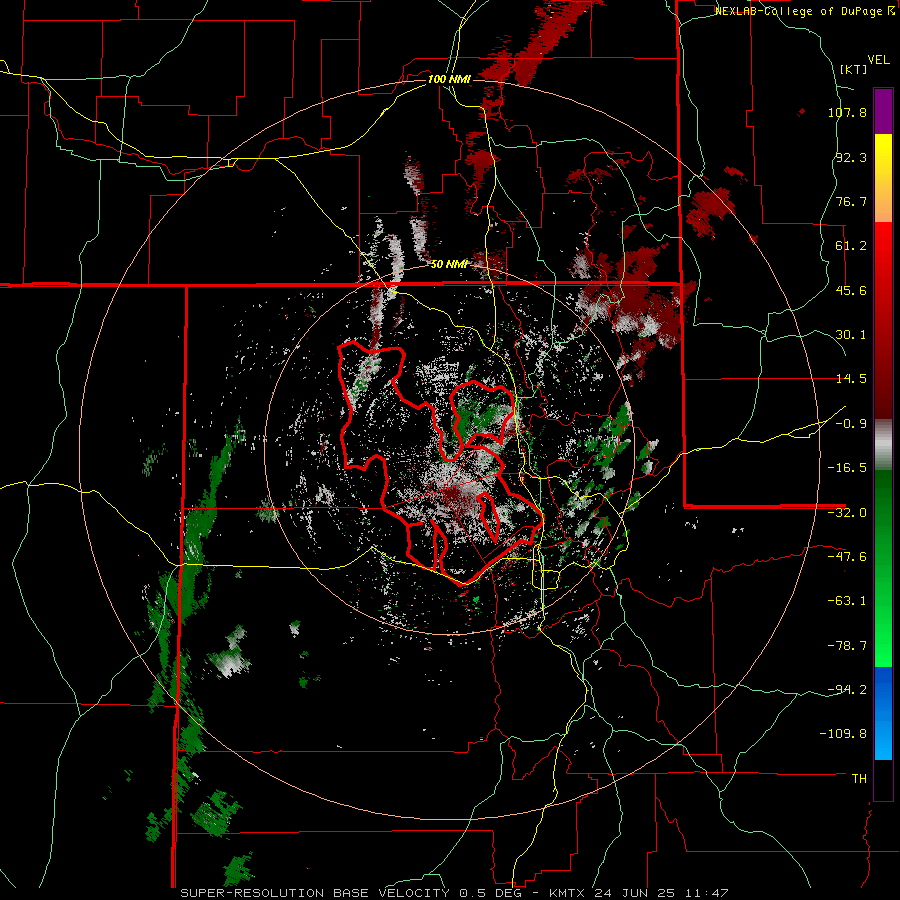Click the 30.1 velocity scale value

(851, 335)
